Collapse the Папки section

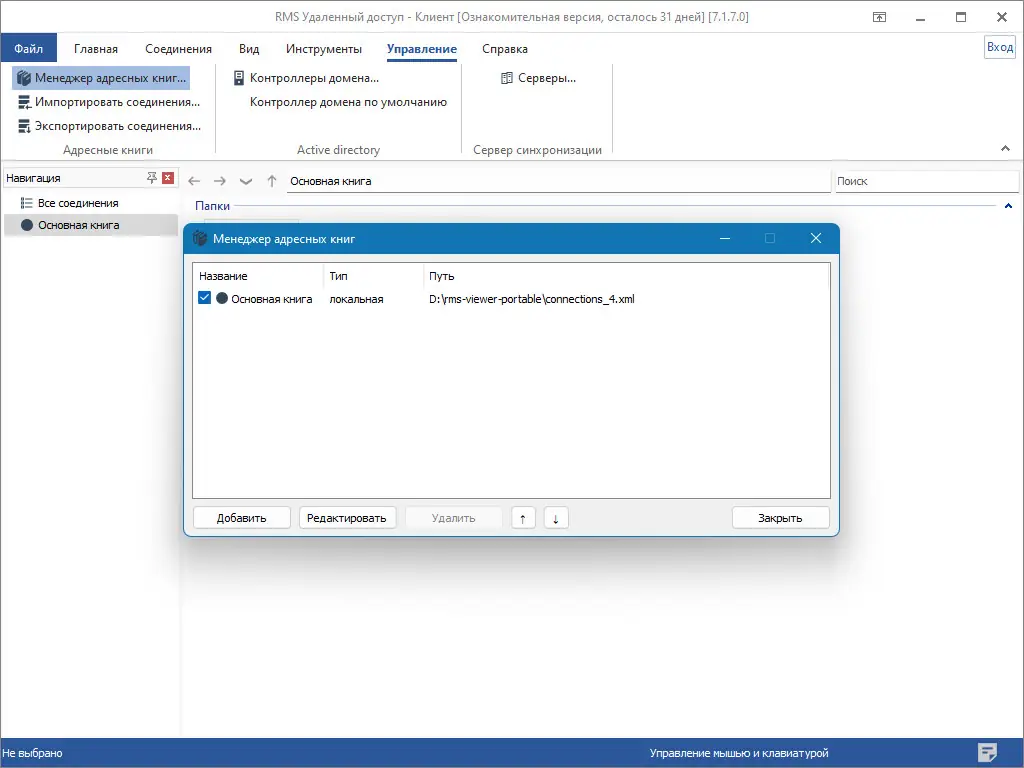tap(1008, 206)
